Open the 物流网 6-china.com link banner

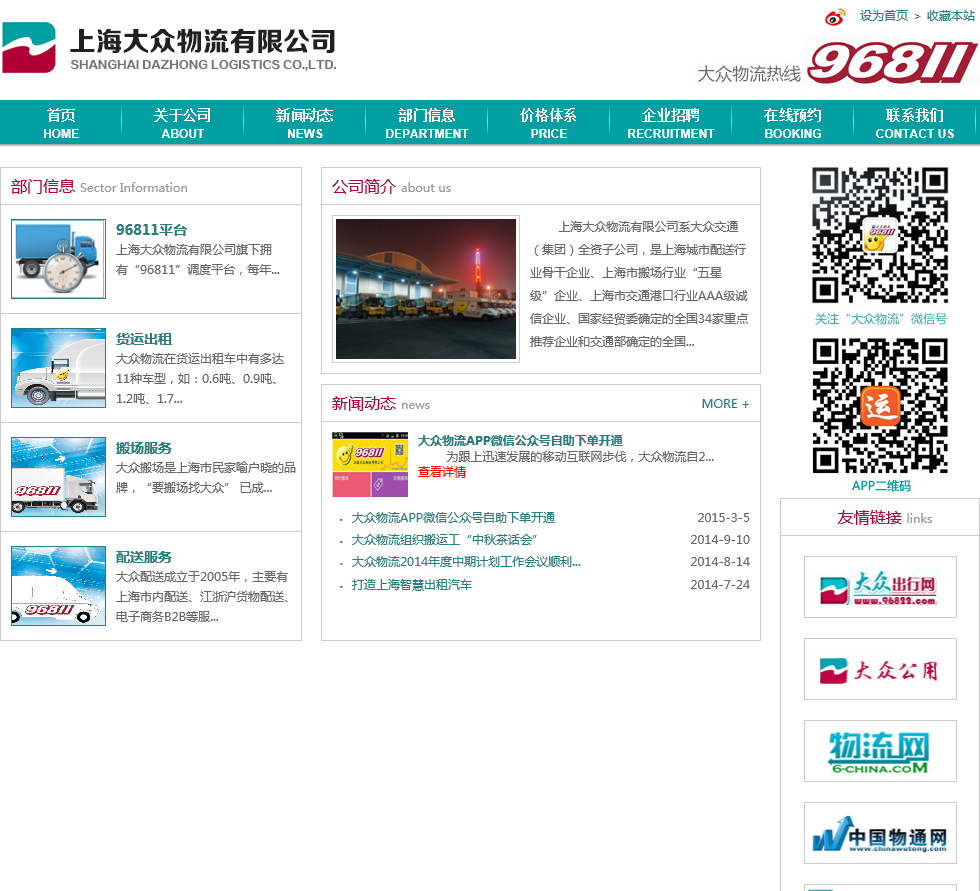click(880, 751)
